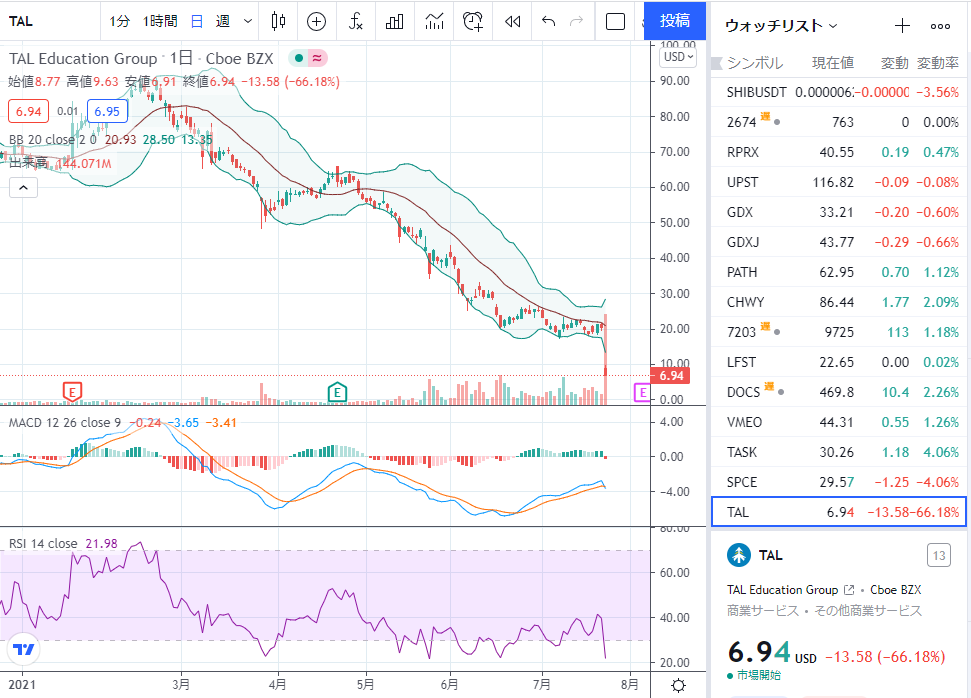This screenshot has width=971, height=698.
Task: Open chart settings gear icon
Action: [679, 686]
